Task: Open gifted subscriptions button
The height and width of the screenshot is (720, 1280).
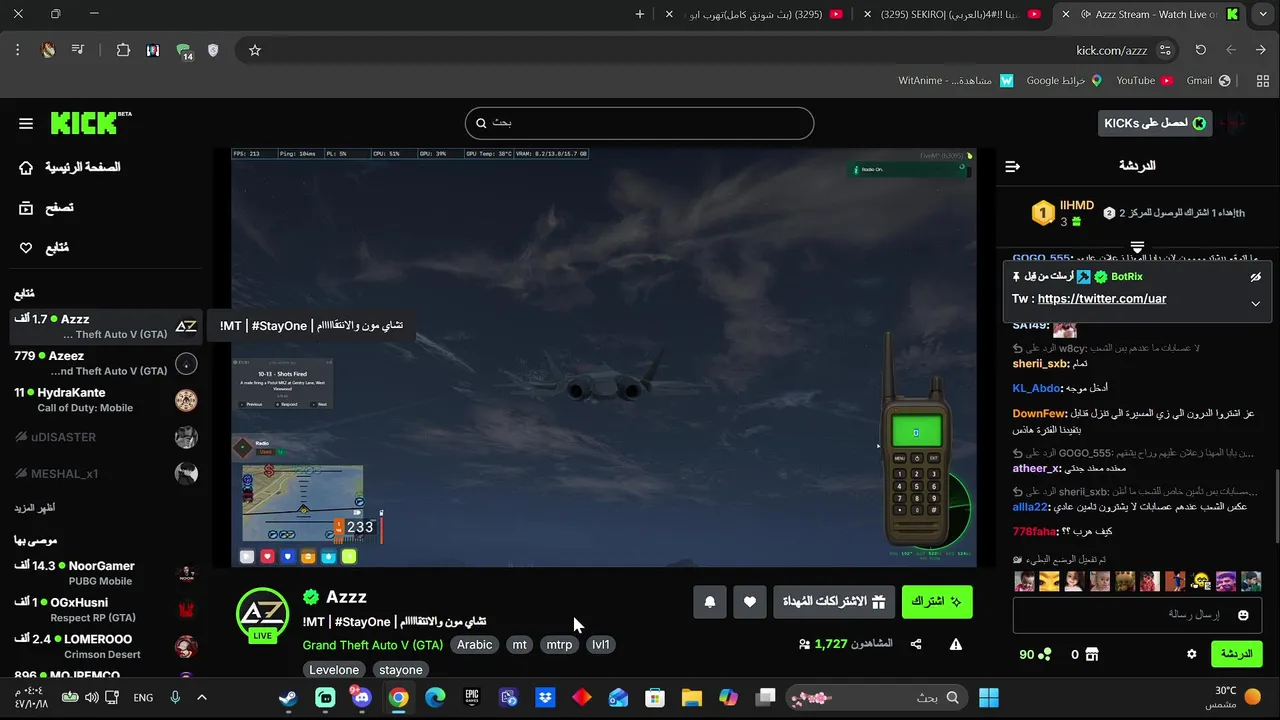Action: 832,601
